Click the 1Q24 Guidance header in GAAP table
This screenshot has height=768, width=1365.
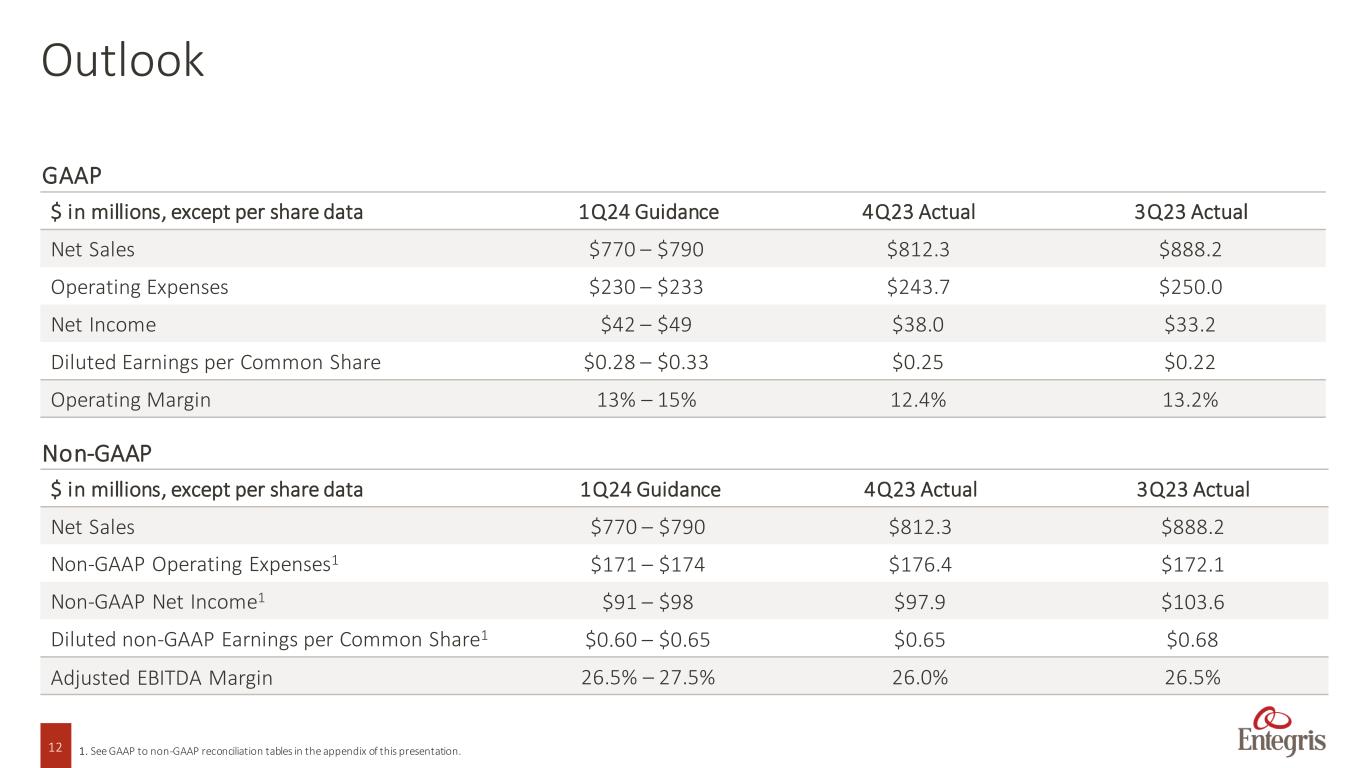pos(648,212)
